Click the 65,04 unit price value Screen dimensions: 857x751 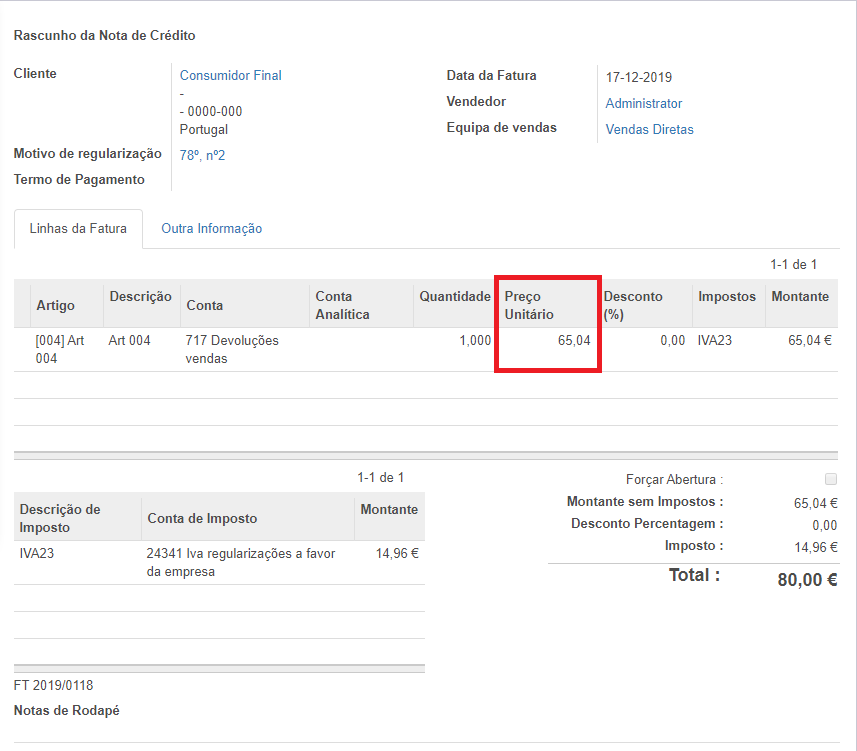[x=573, y=340]
